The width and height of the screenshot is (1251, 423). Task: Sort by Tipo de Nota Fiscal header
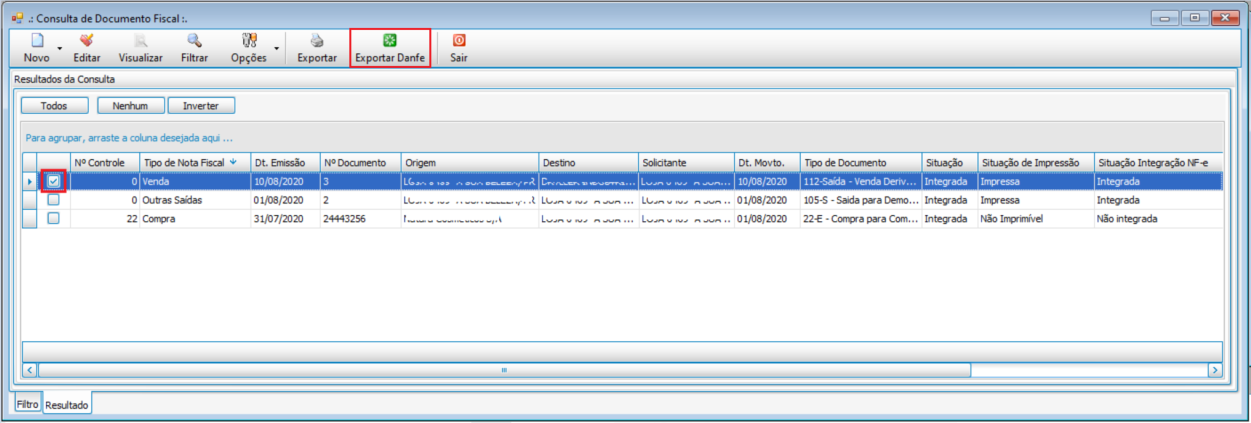click(195, 162)
